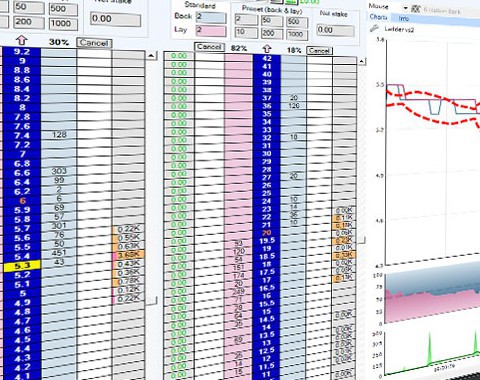Screen dimensions: 480x380
Task: Click Cancel button next to 18%
Action: pyautogui.click(x=319, y=51)
